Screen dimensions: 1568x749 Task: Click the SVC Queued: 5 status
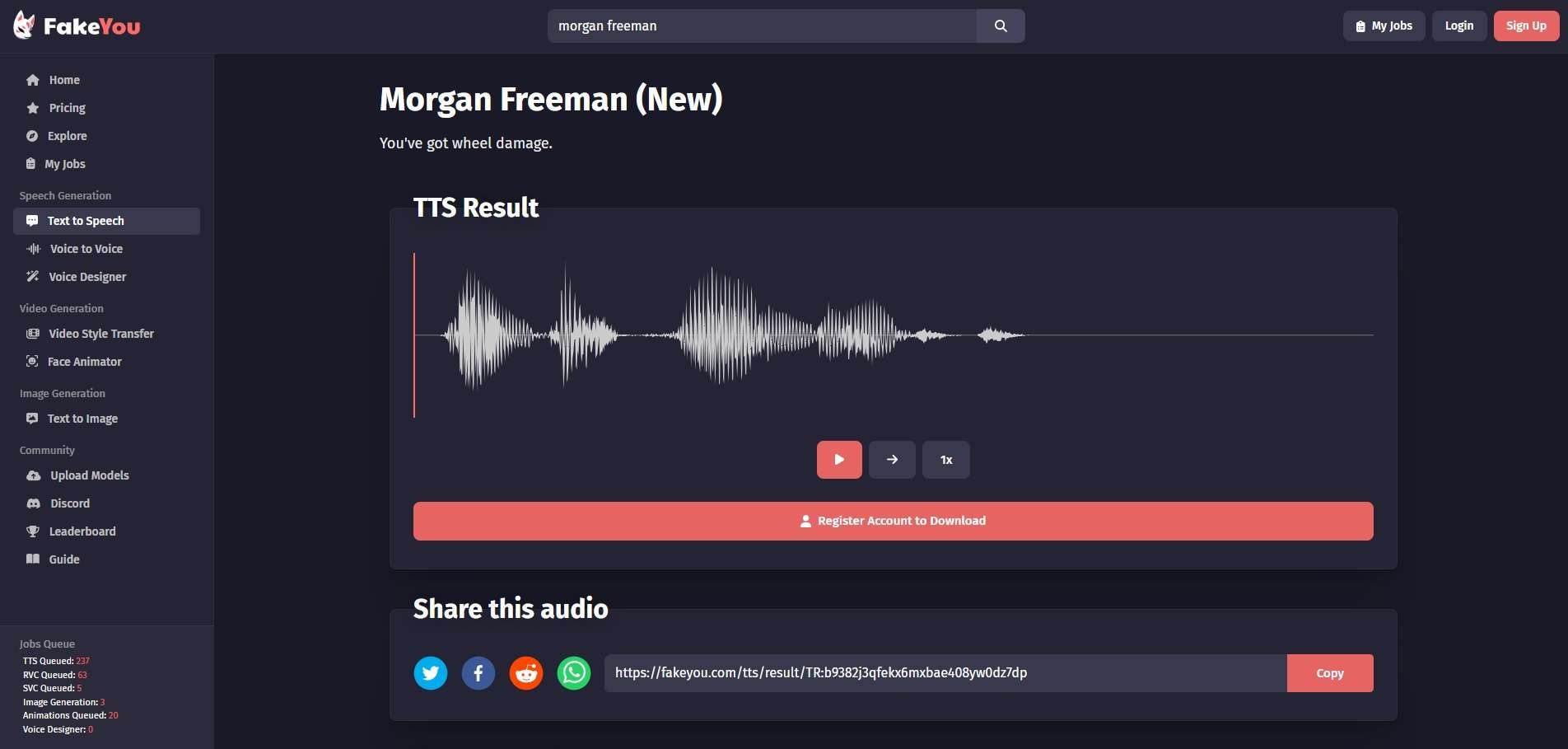tap(52, 688)
